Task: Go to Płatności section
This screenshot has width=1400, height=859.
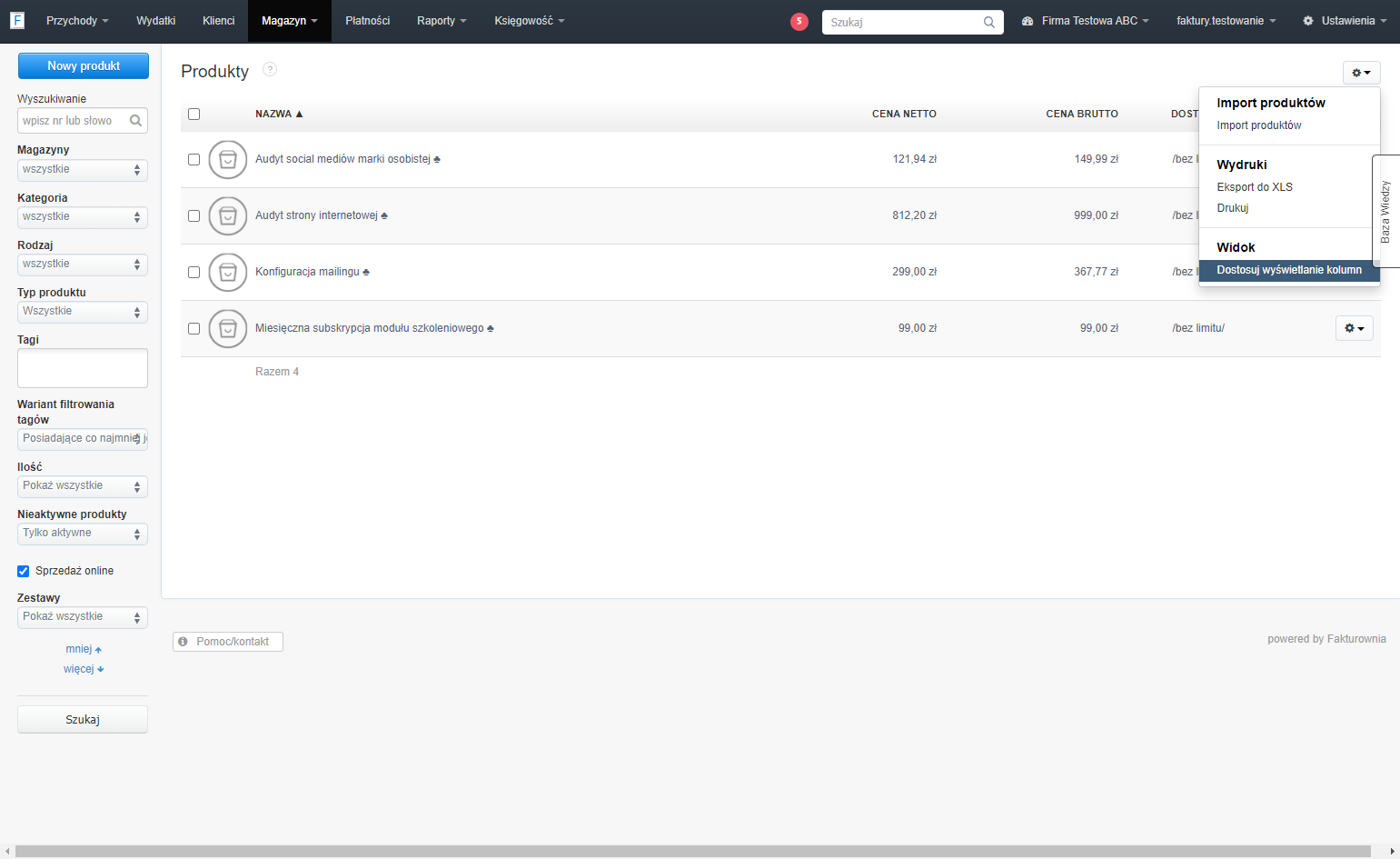Action: pyautogui.click(x=368, y=21)
